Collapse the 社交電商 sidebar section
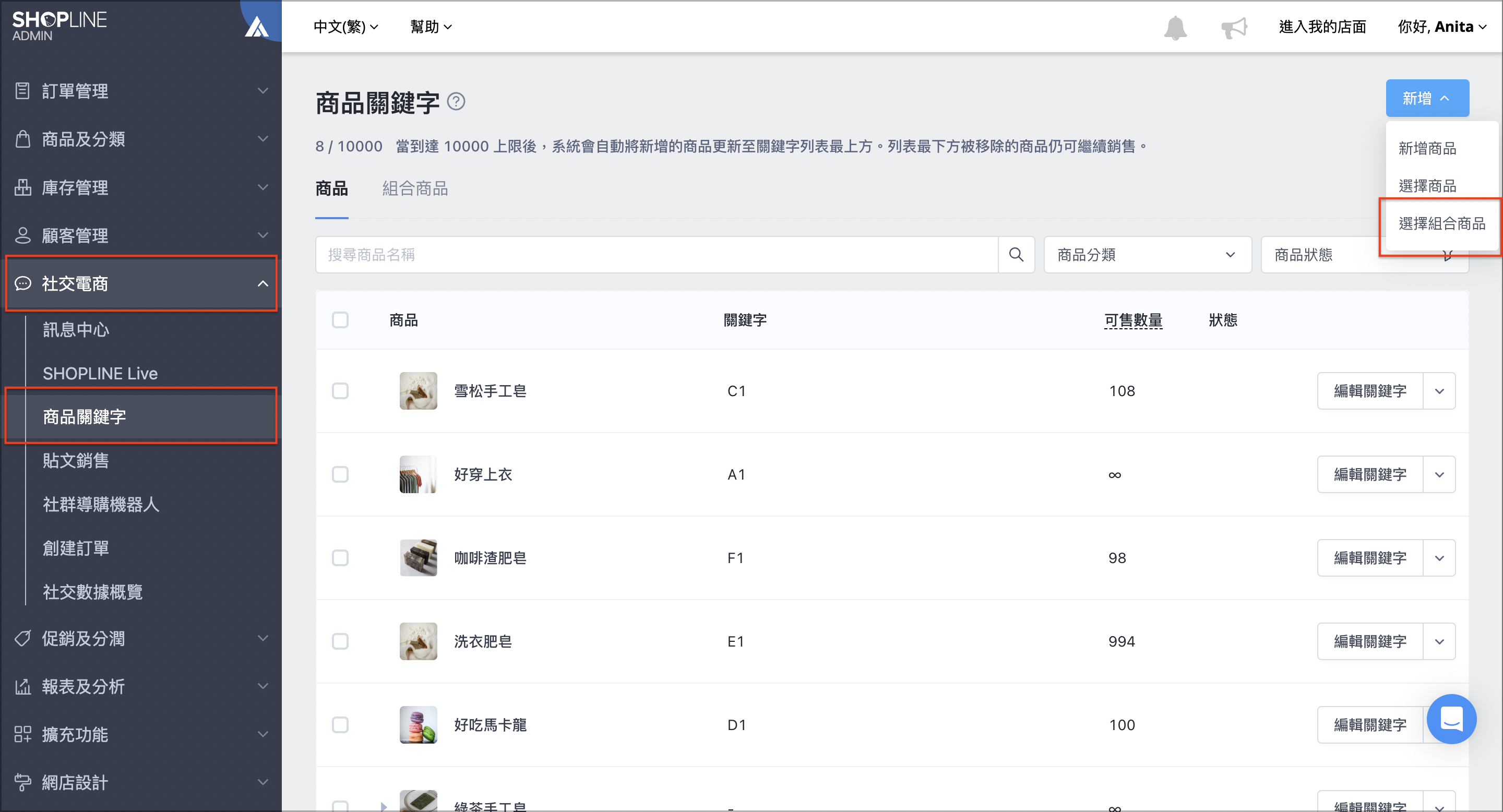The image size is (1503, 812). tap(263, 283)
